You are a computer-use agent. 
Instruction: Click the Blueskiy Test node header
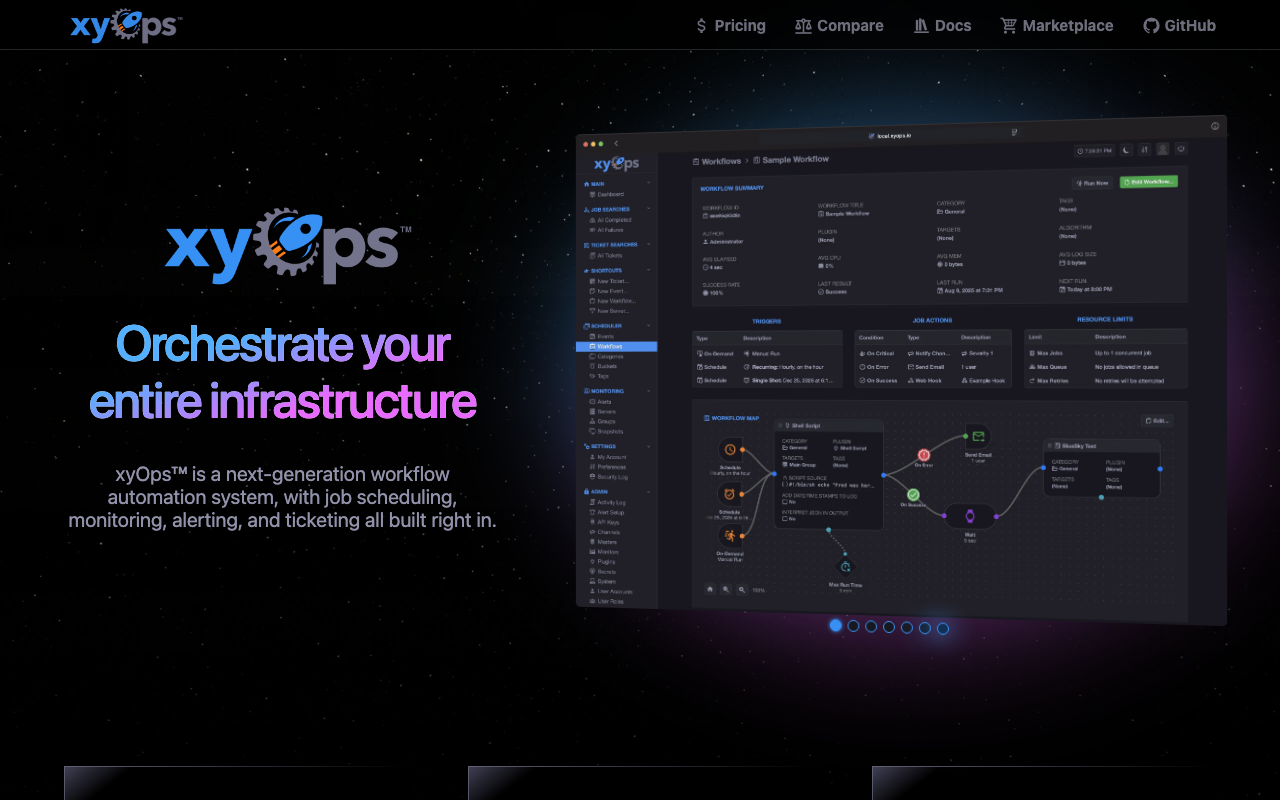1102,445
